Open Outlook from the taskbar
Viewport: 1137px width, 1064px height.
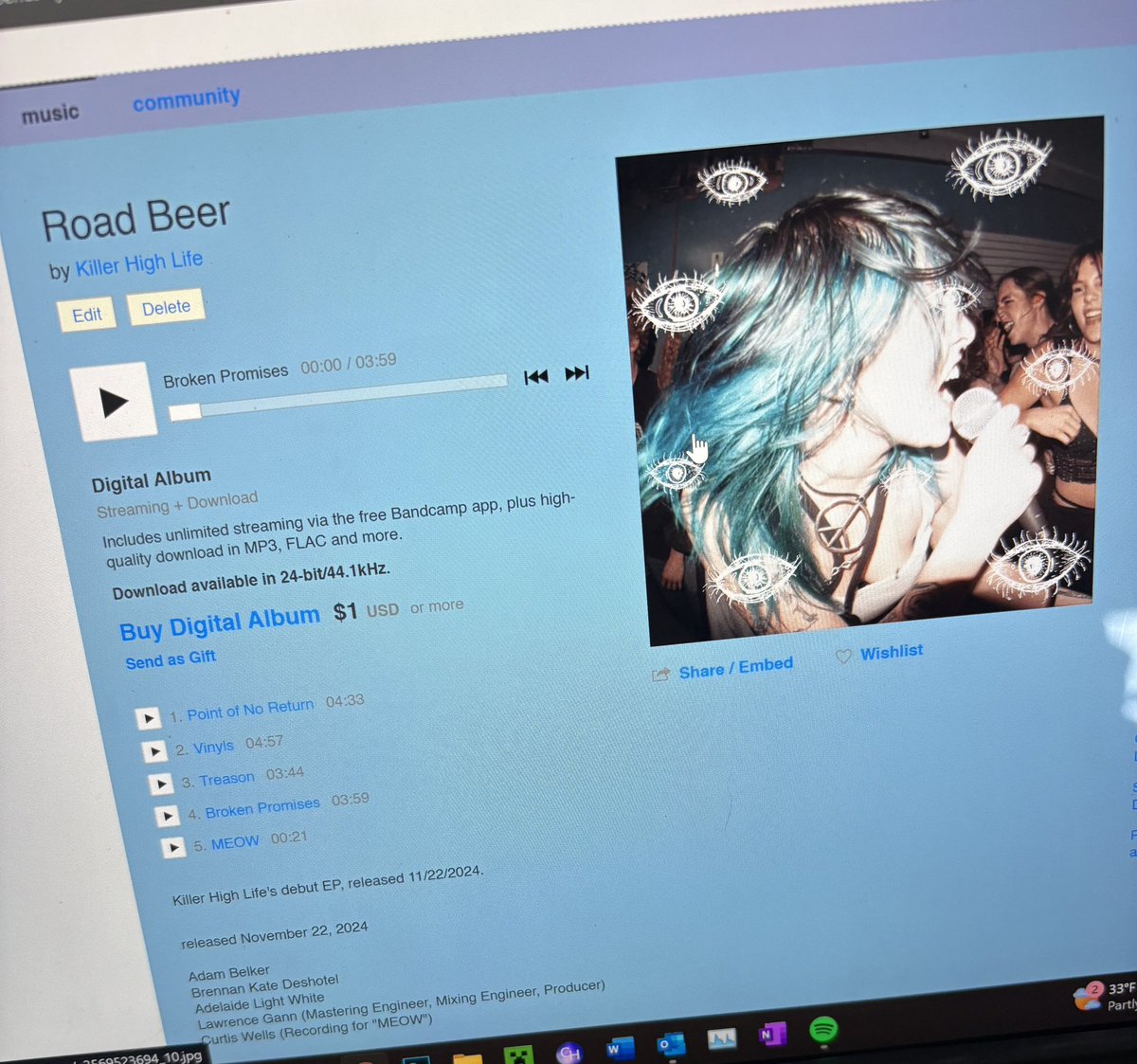pyautogui.click(x=671, y=1044)
